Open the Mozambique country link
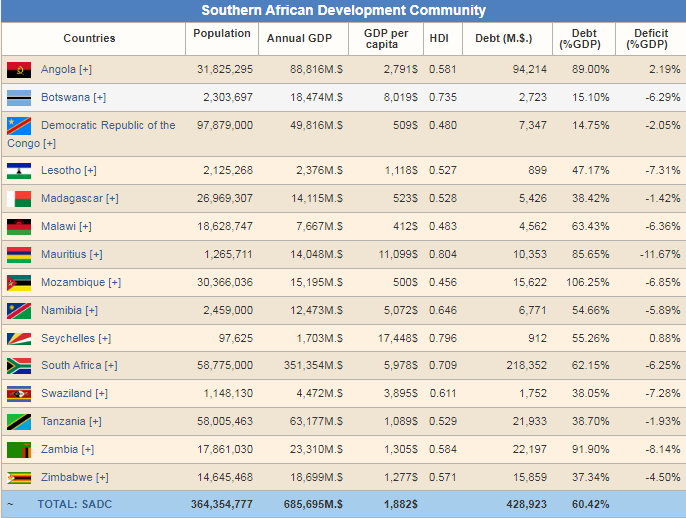 73,283
